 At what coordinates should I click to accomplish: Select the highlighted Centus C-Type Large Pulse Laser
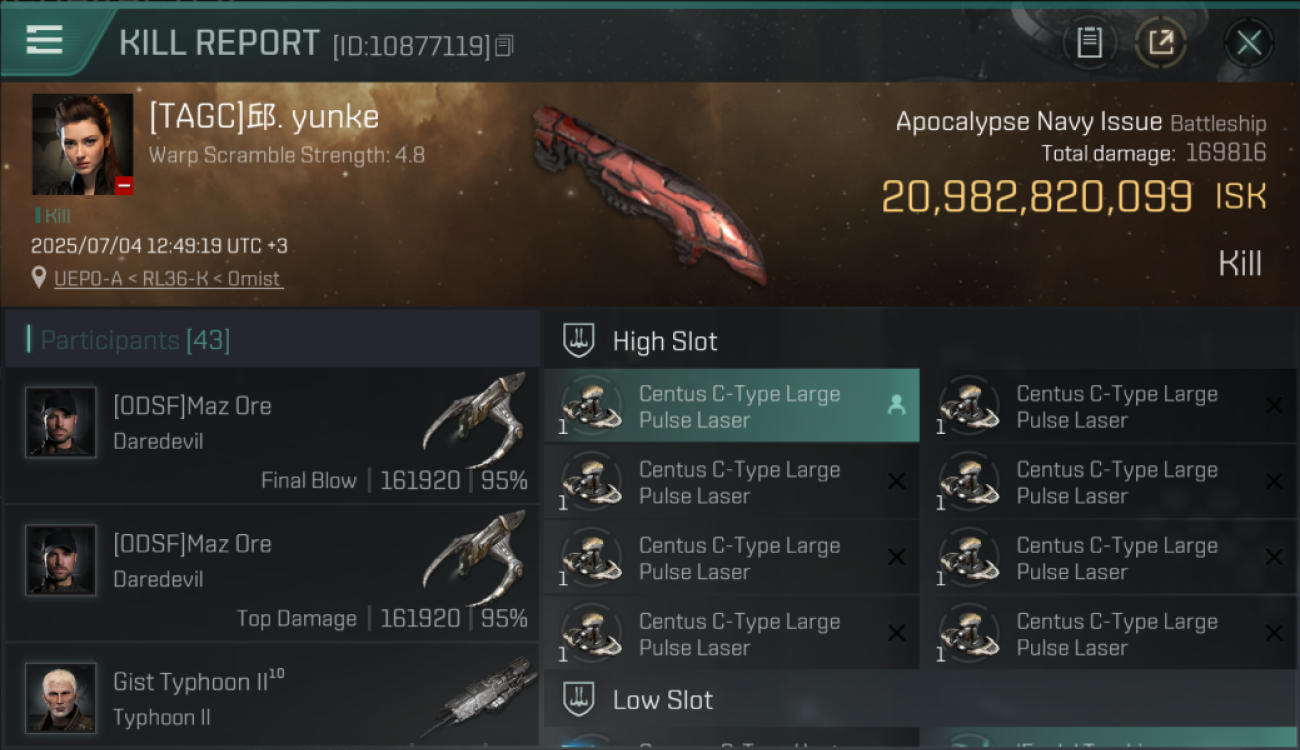[x=731, y=406]
